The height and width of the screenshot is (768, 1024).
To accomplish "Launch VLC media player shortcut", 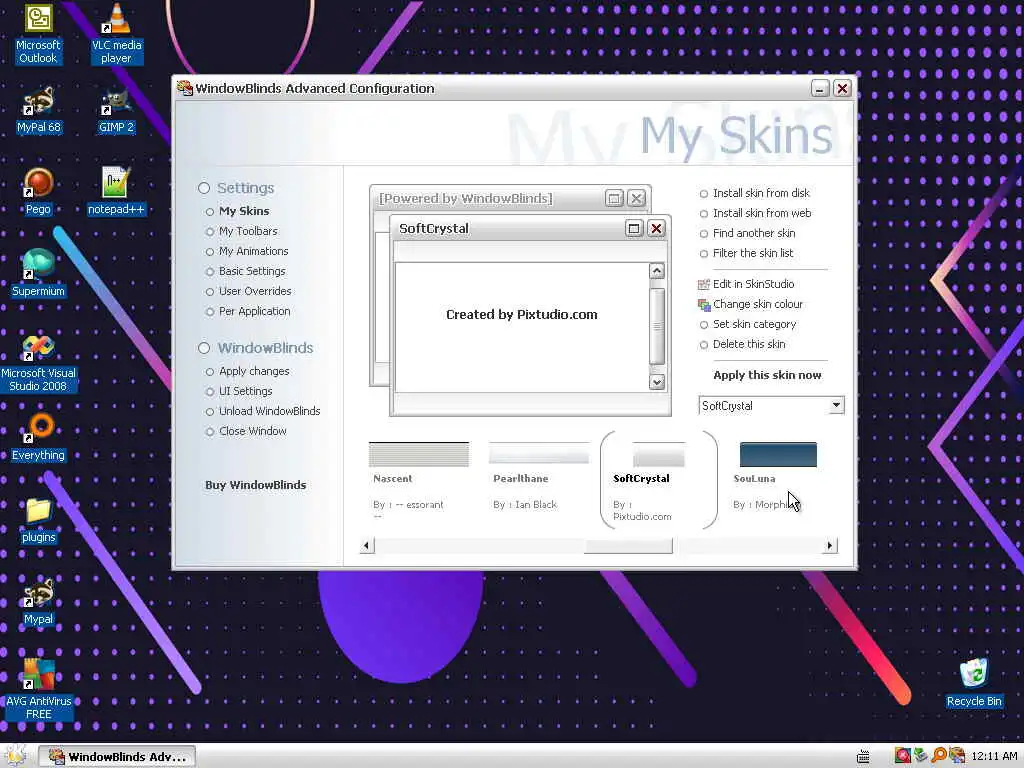I will coord(116,33).
